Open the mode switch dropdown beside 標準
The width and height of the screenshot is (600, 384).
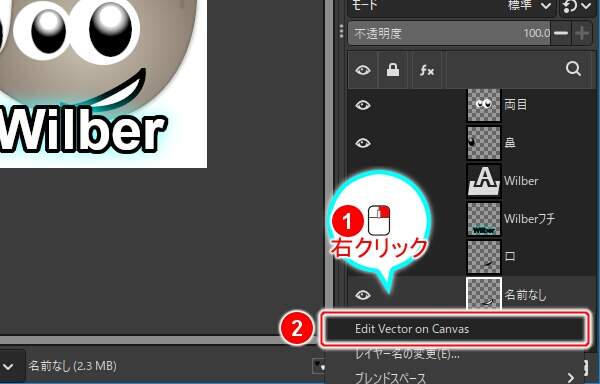[x=577, y=6]
